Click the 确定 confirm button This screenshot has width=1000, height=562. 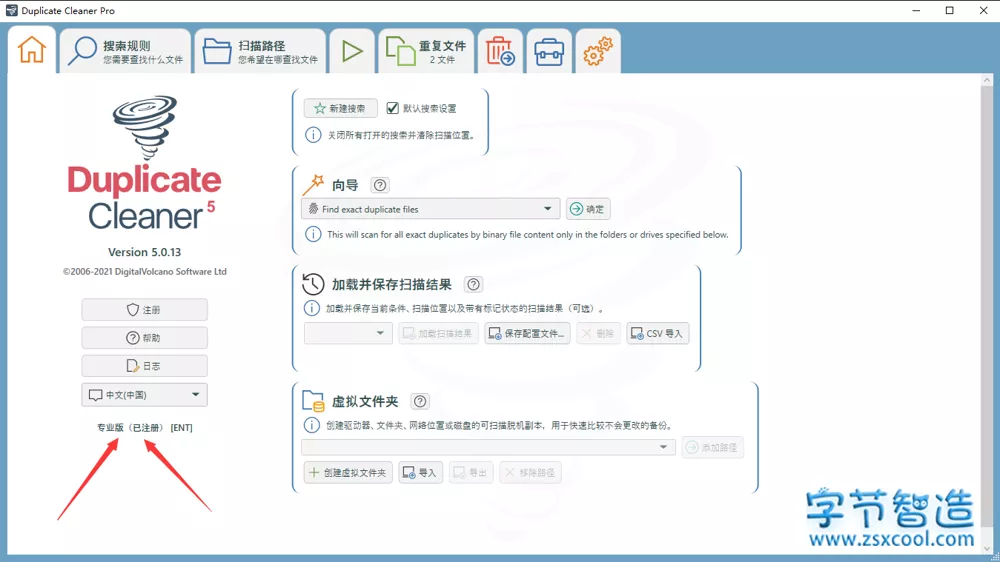tap(587, 209)
